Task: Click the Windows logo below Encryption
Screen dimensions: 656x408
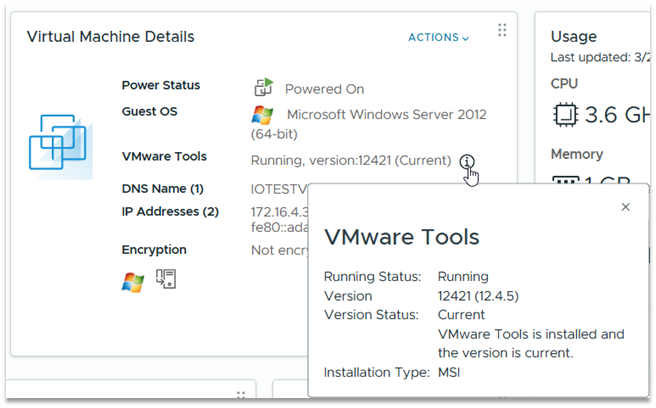Action: pyautogui.click(x=133, y=282)
